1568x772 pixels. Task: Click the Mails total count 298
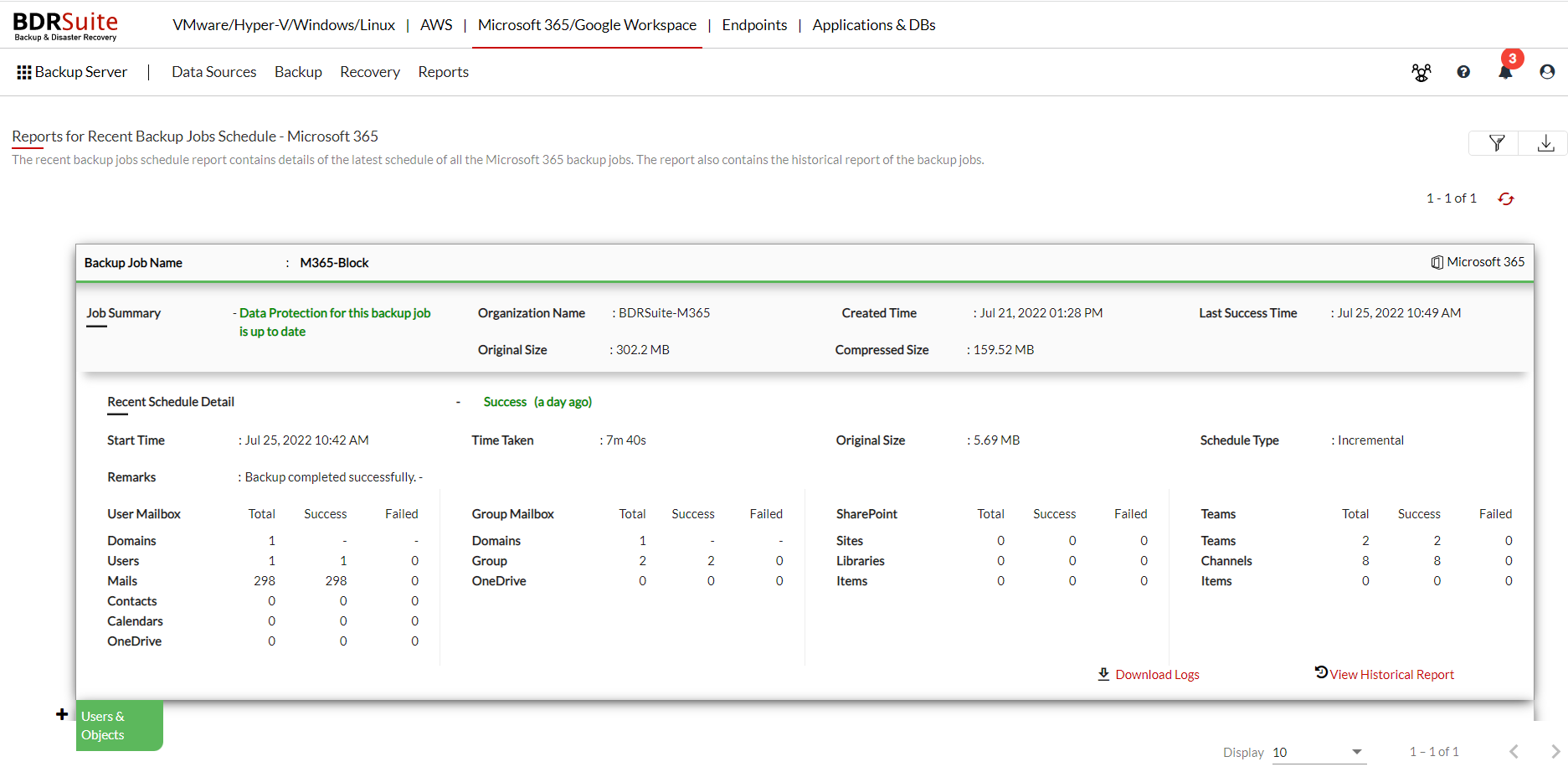[265, 581]
